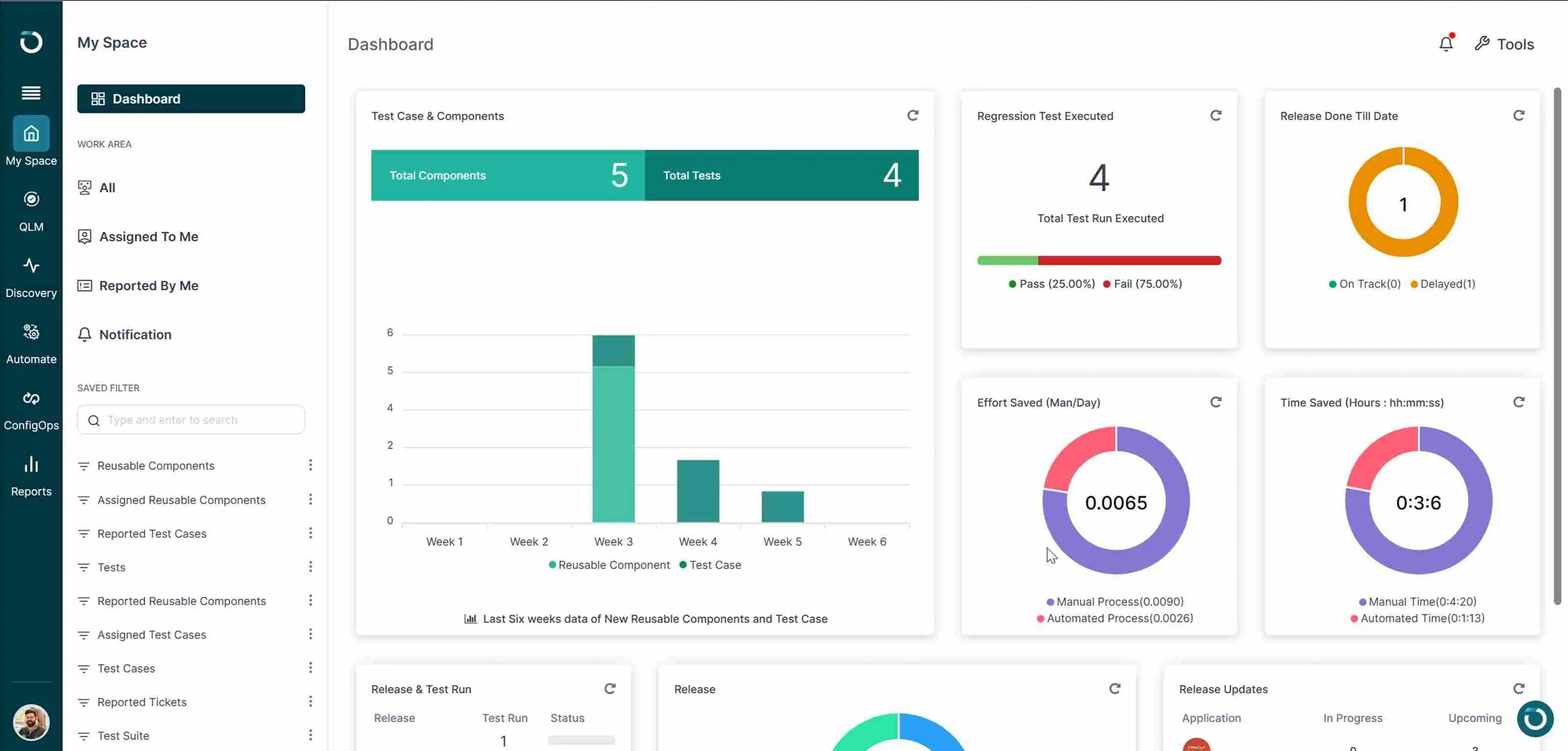Screen dimensions: 1568x751
Task: Click the saved filter search field
Action: [191, 420]
